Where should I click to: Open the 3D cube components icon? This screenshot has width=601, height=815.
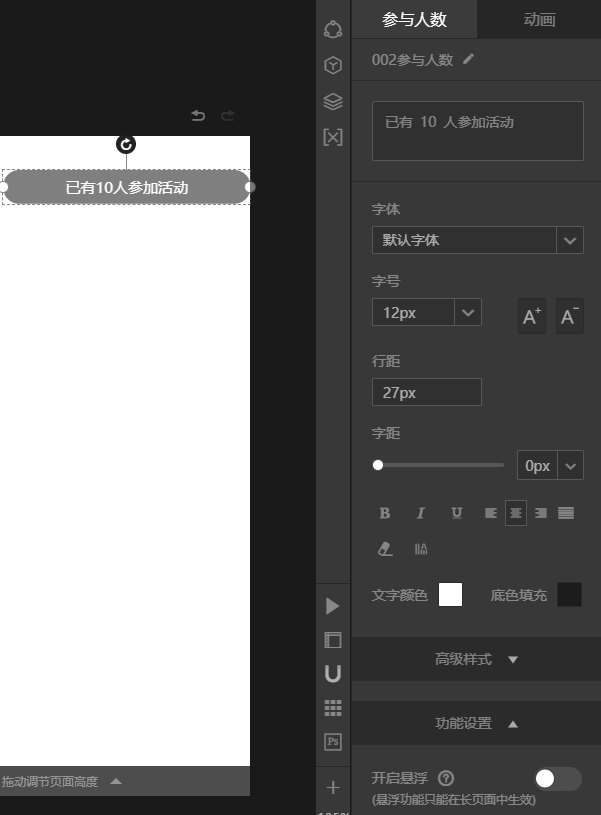pos(333,65)
